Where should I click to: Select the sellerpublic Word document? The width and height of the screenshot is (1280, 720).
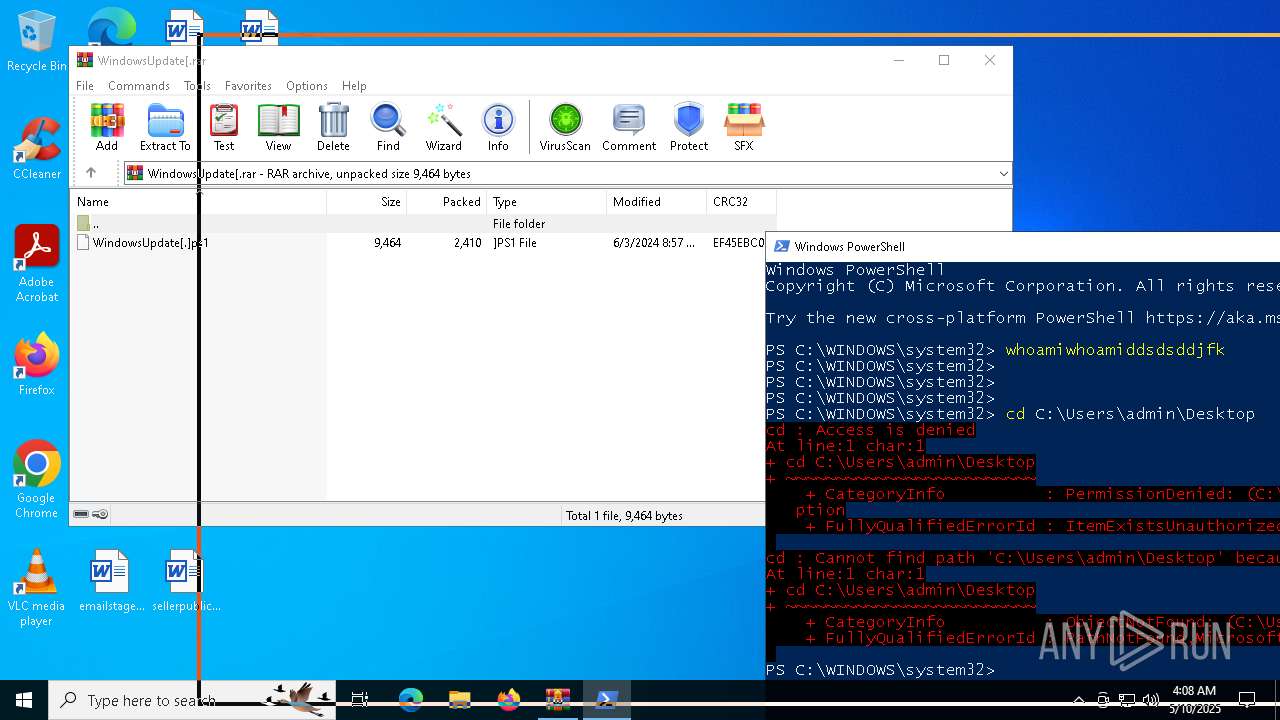coord(186,580)
